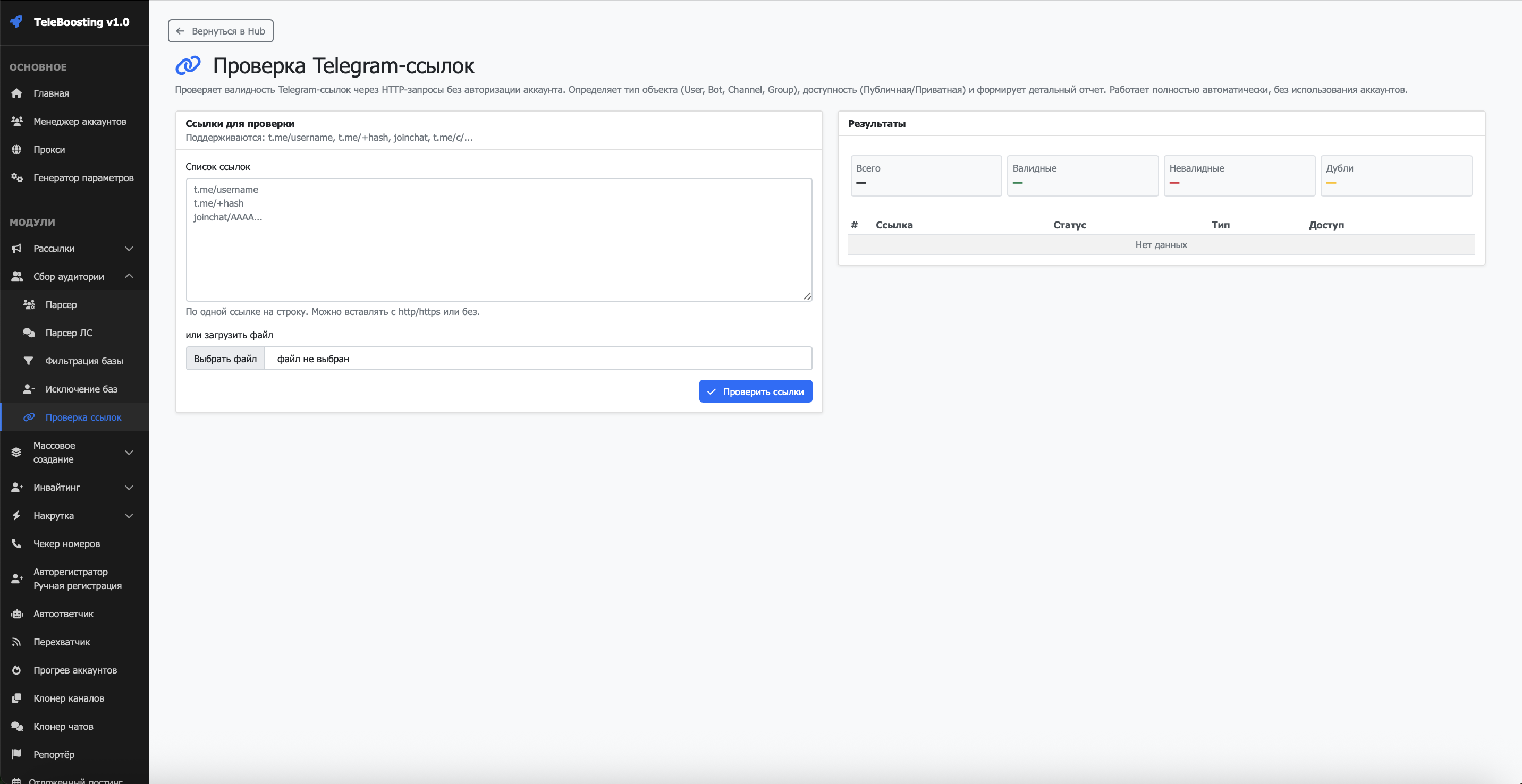Click the gears icon for Генератор параметров

point(16,178)
